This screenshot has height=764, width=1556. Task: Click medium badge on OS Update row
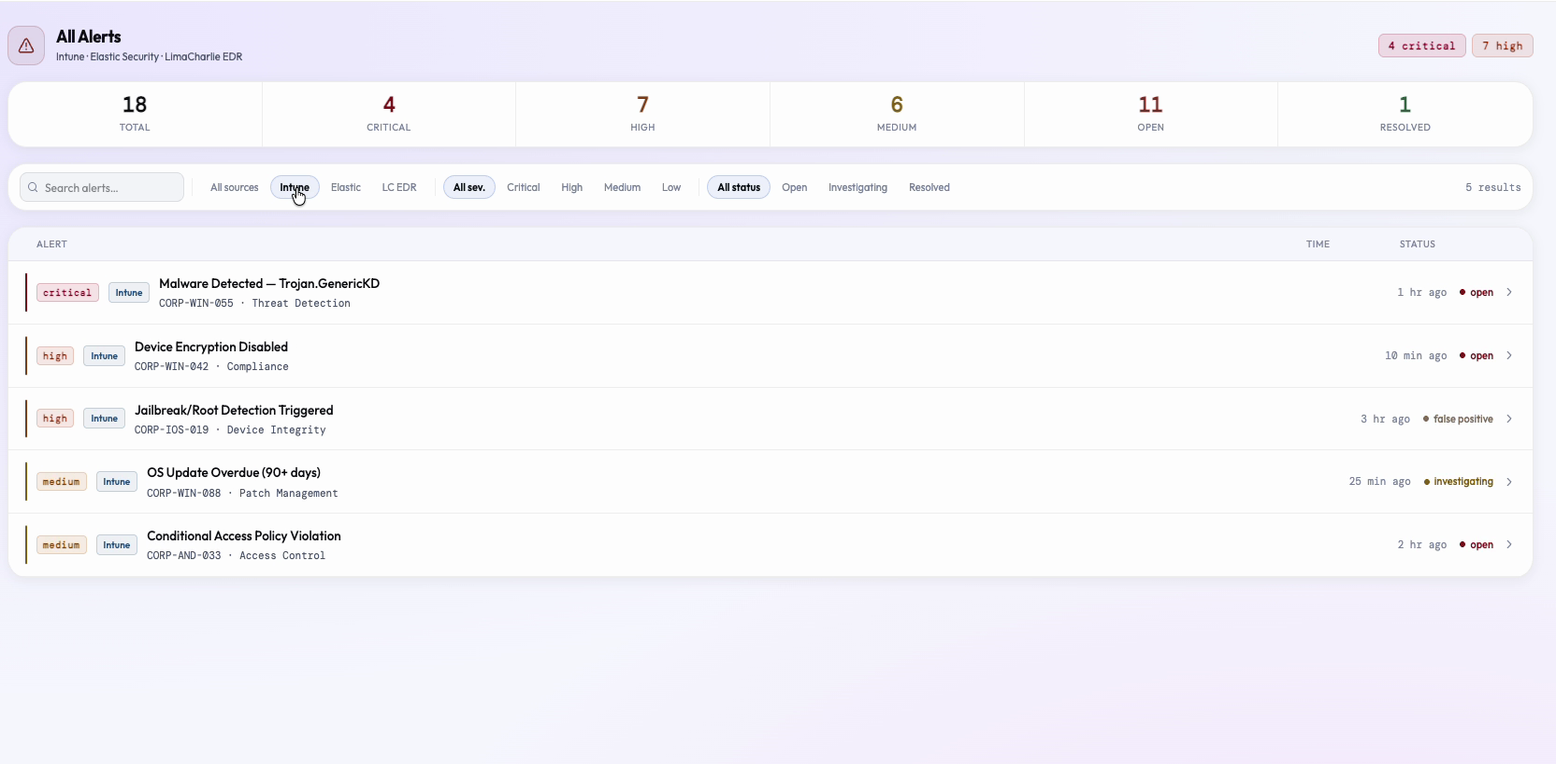61,482
